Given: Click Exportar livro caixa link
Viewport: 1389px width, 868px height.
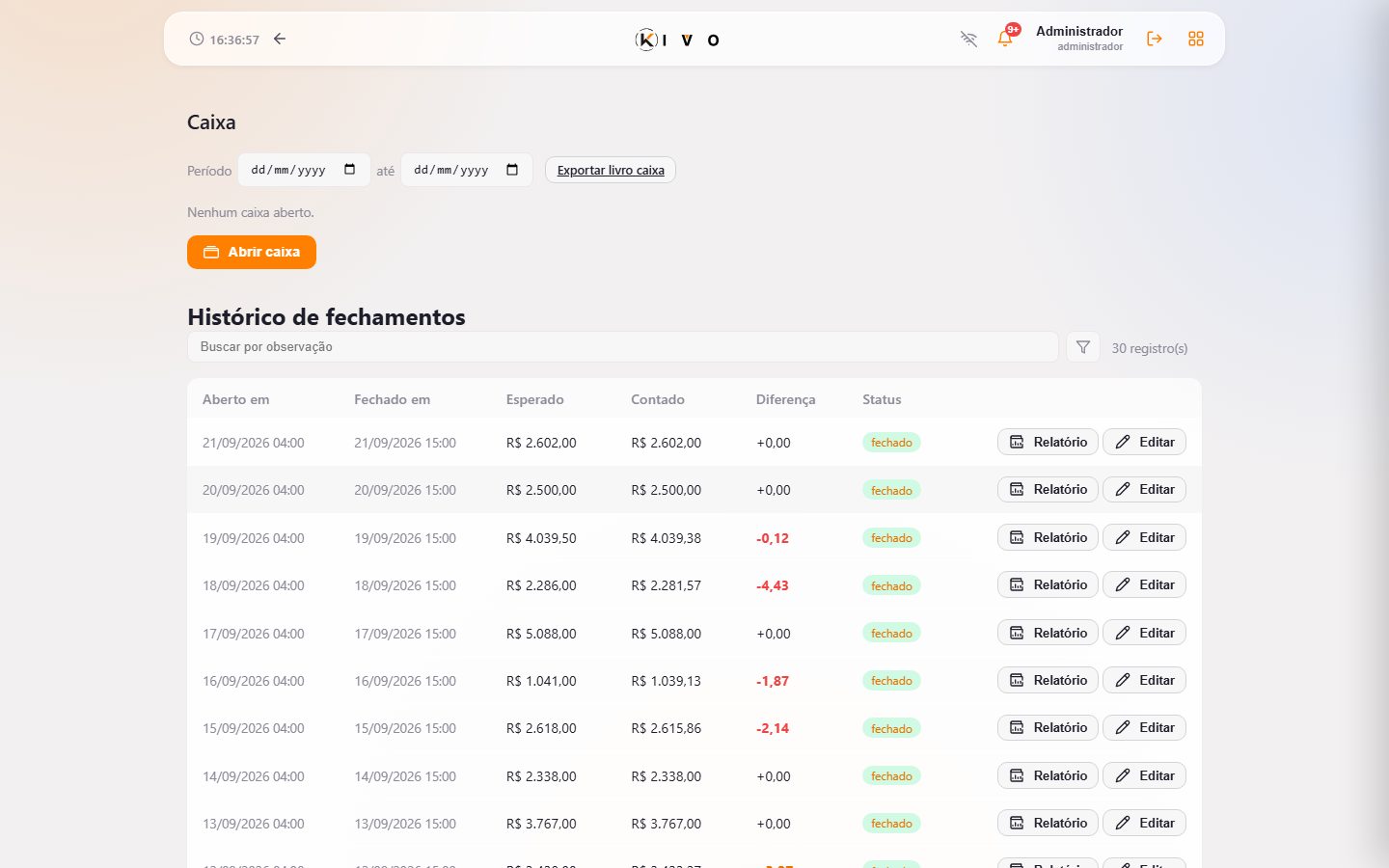Looking at the screenshot, I should tap(611, 170).
